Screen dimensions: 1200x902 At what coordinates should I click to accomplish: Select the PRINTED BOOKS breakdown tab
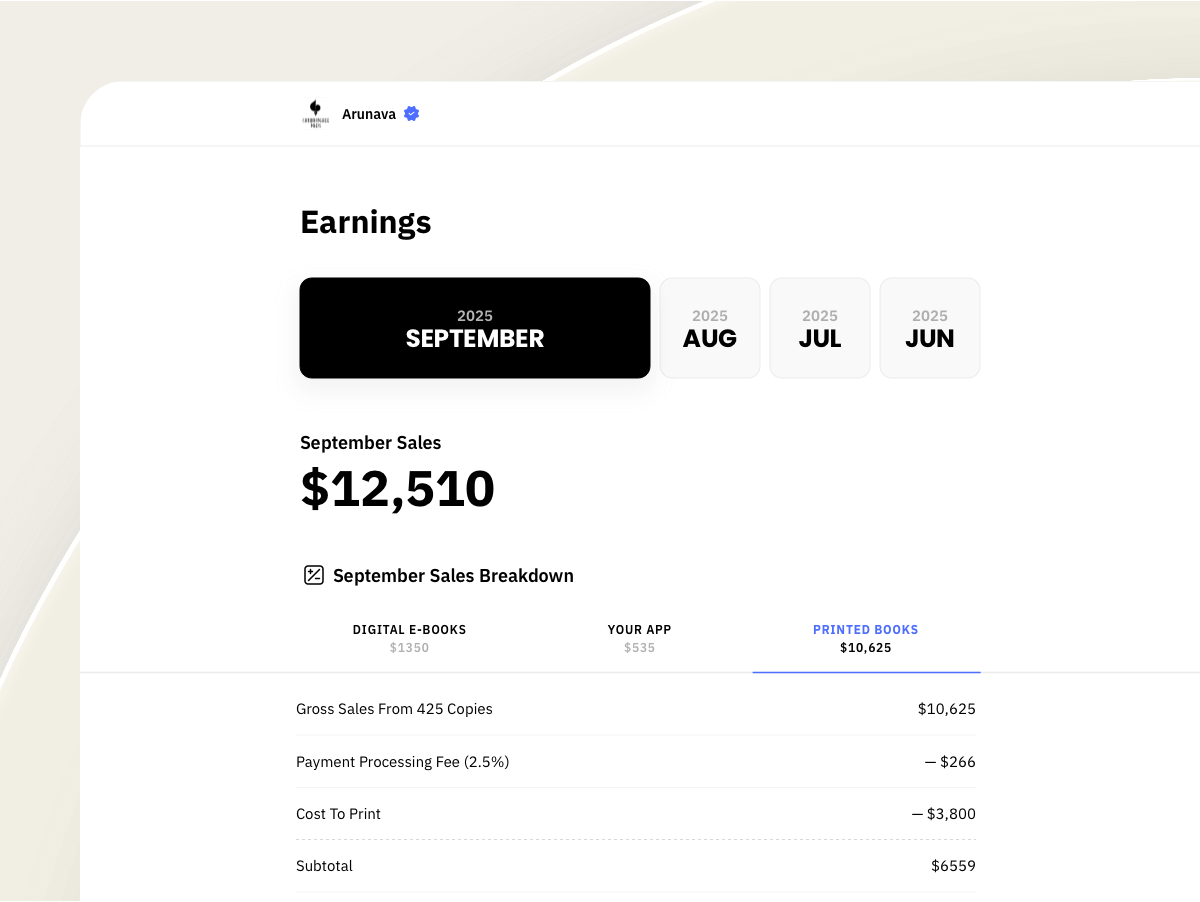[865, 637]
